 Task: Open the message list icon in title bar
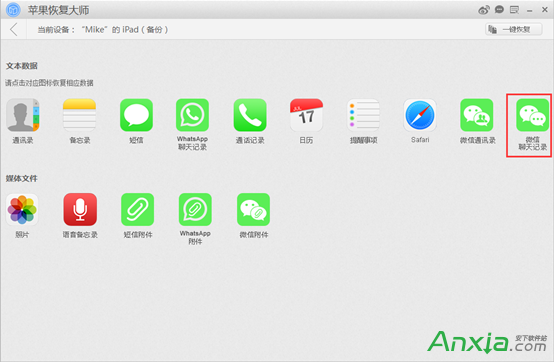point(514,10)
